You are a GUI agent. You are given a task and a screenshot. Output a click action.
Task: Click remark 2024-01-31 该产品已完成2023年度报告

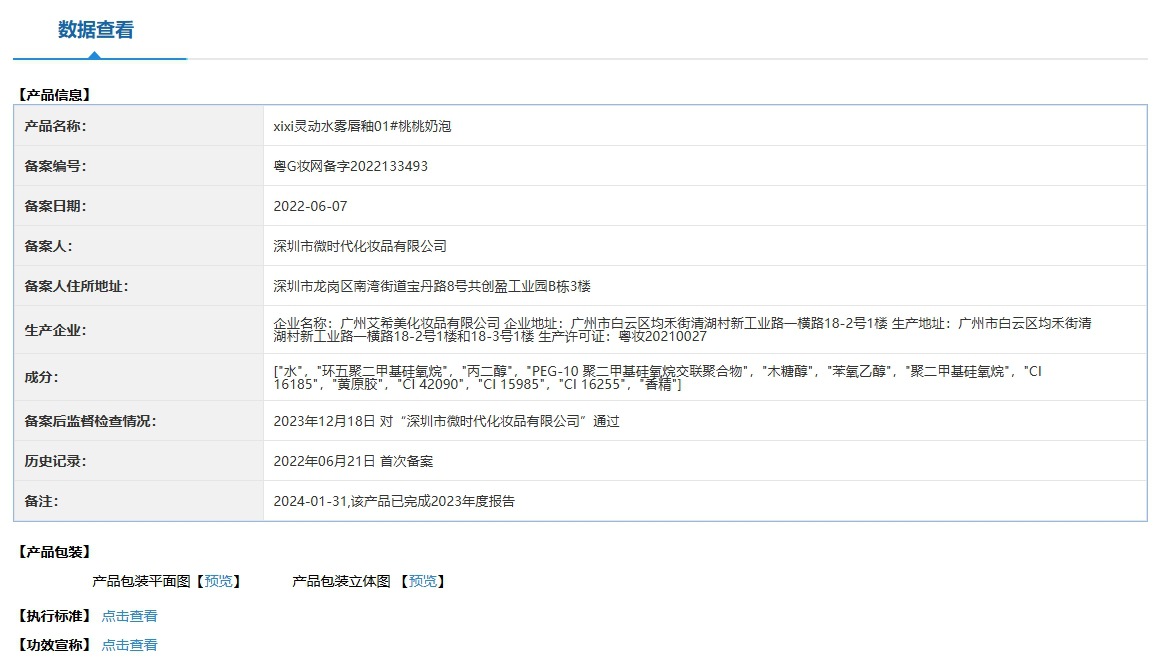(x=394, y=501)
